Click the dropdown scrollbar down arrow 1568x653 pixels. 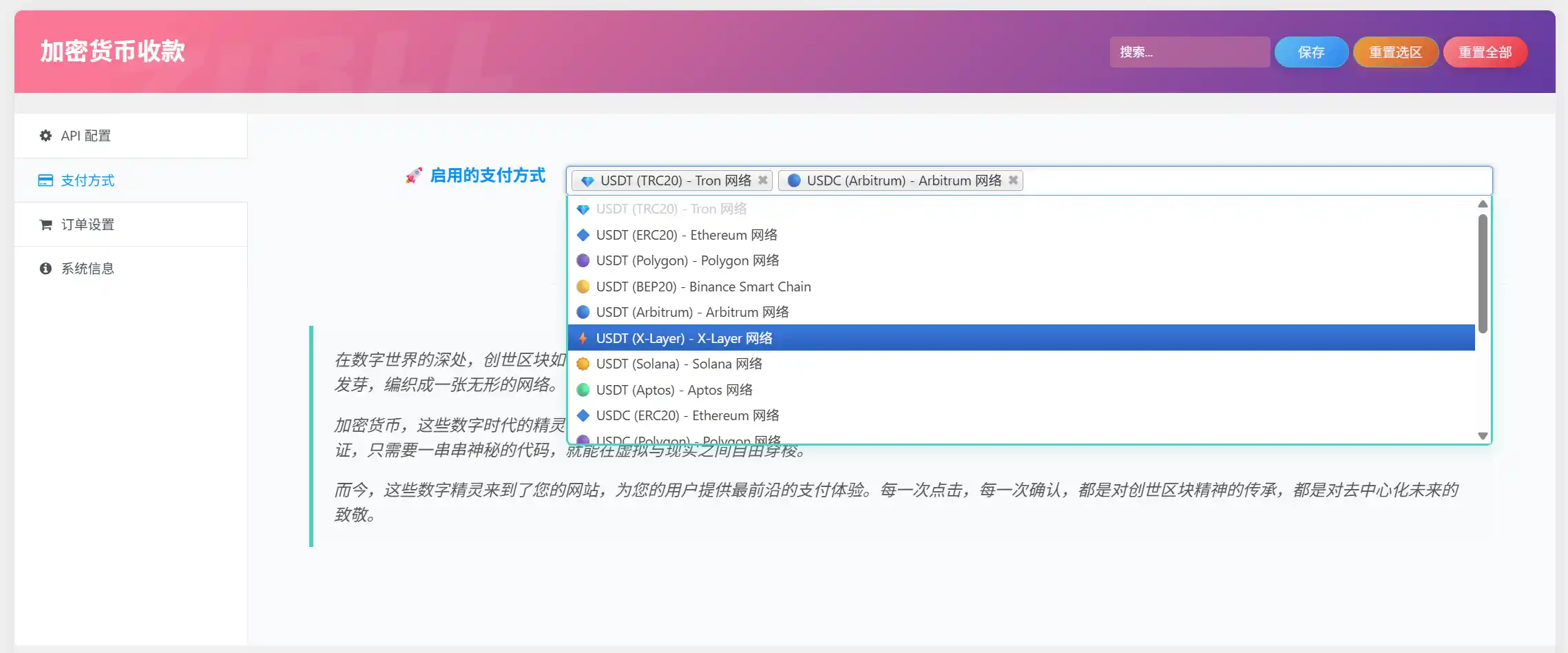(x=1482, y=435)
